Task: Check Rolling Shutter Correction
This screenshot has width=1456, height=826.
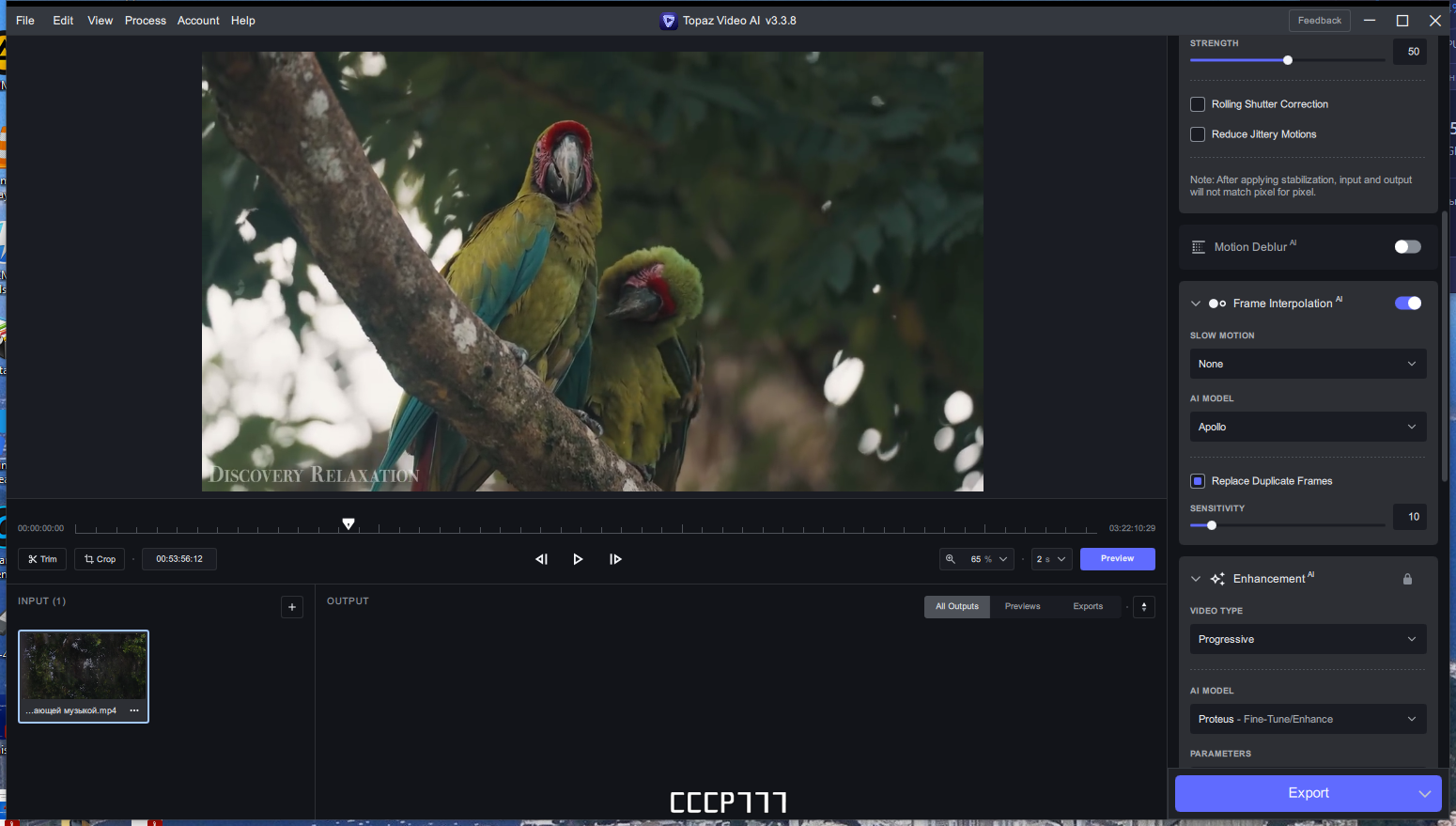Action: (1198, 104)
